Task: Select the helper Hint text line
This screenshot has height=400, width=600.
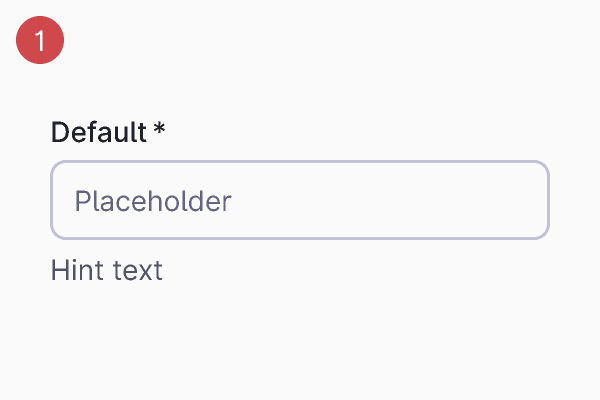Action: (x=106, y=270)
